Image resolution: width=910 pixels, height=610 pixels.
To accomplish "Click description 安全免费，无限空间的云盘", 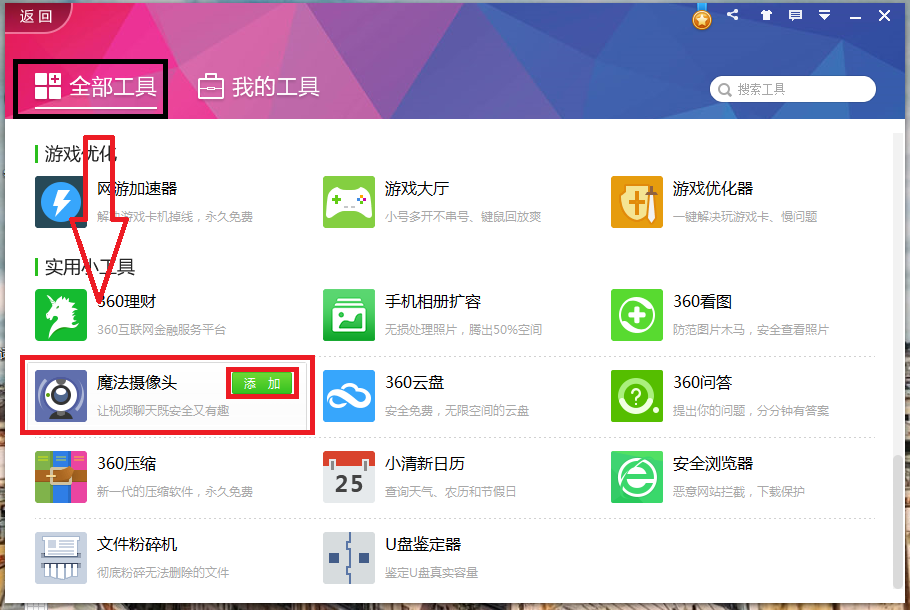I will click(457, 411).
